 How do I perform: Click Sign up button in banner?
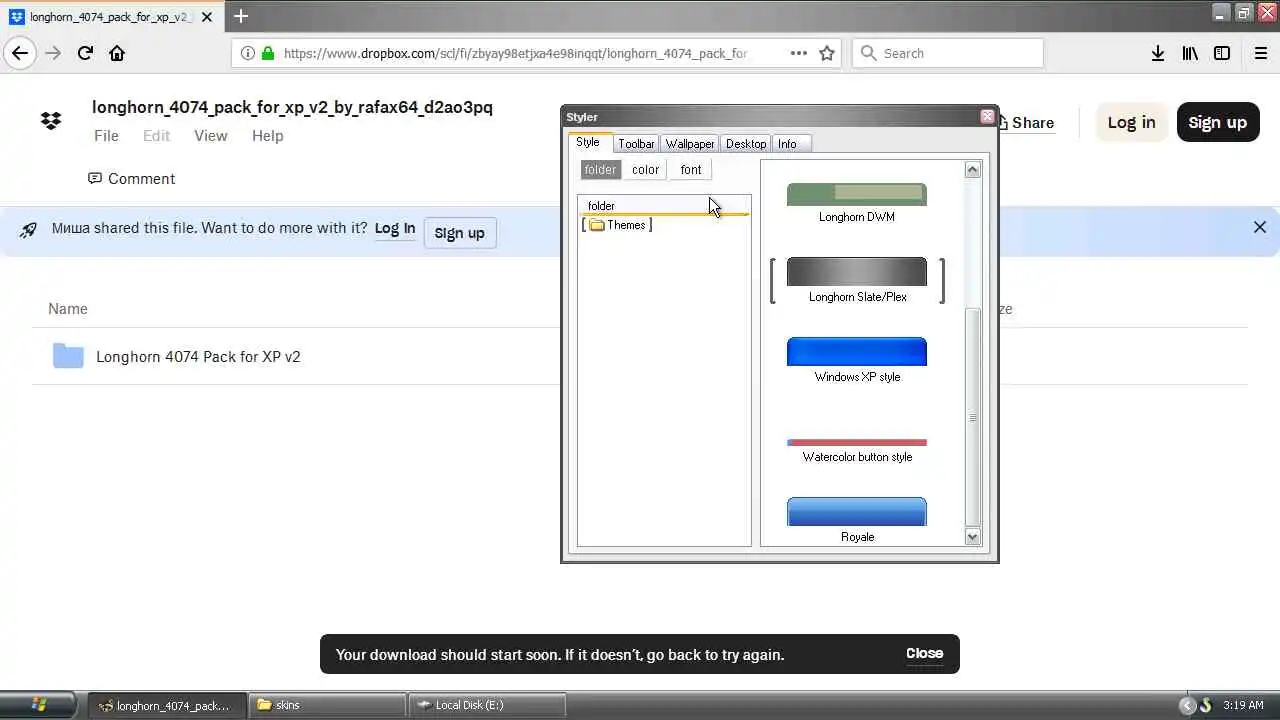[x=460, y=233]
